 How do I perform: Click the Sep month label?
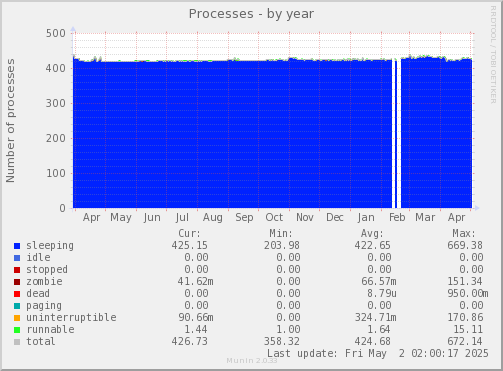(244, 218)
